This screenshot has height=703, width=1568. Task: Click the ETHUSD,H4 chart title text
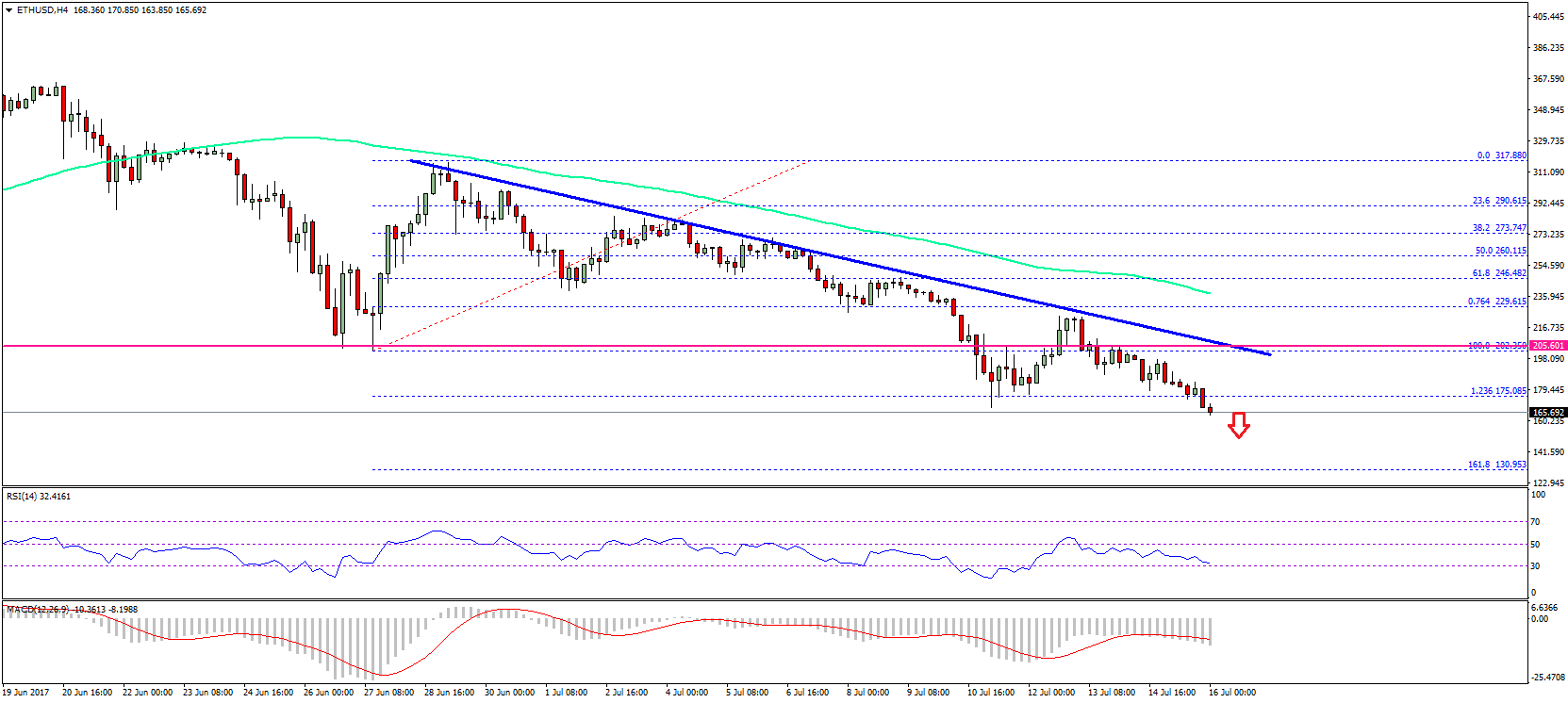point(43,9)
